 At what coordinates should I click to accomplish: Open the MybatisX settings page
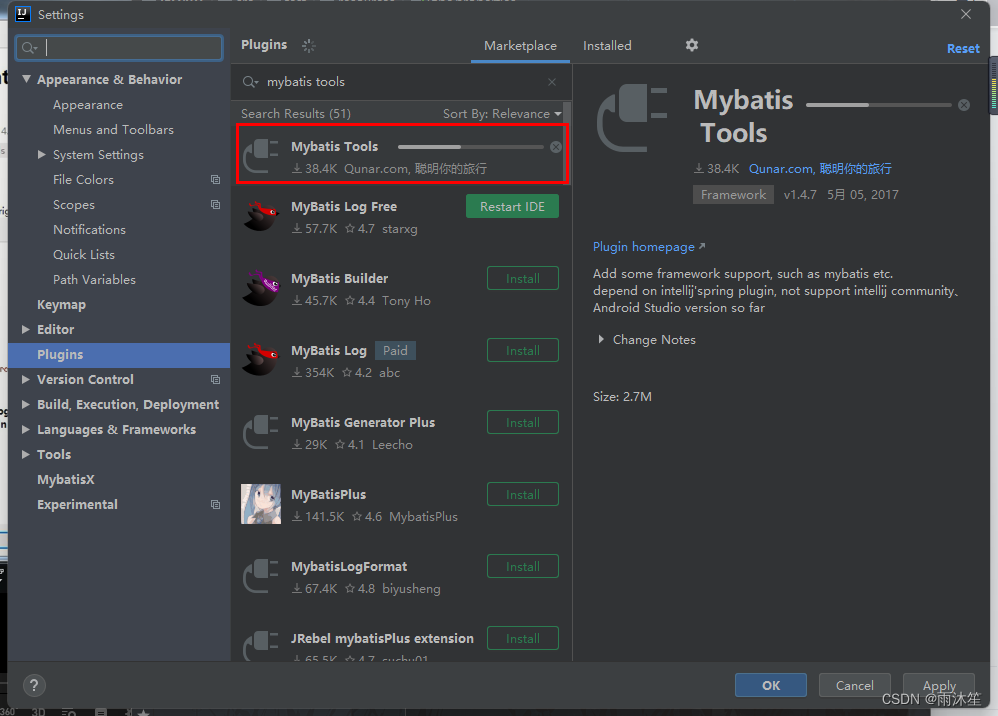click(66, 480)
